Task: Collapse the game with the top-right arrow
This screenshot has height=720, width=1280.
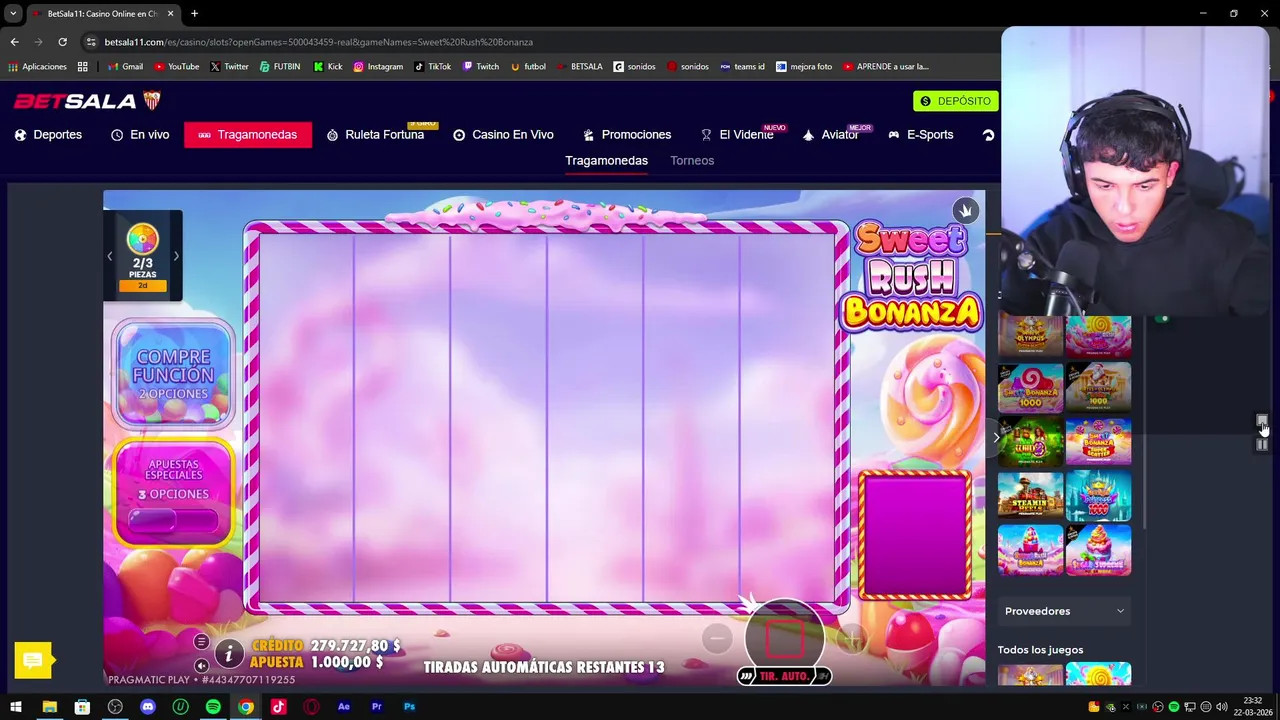Action: tap(965, 210)
